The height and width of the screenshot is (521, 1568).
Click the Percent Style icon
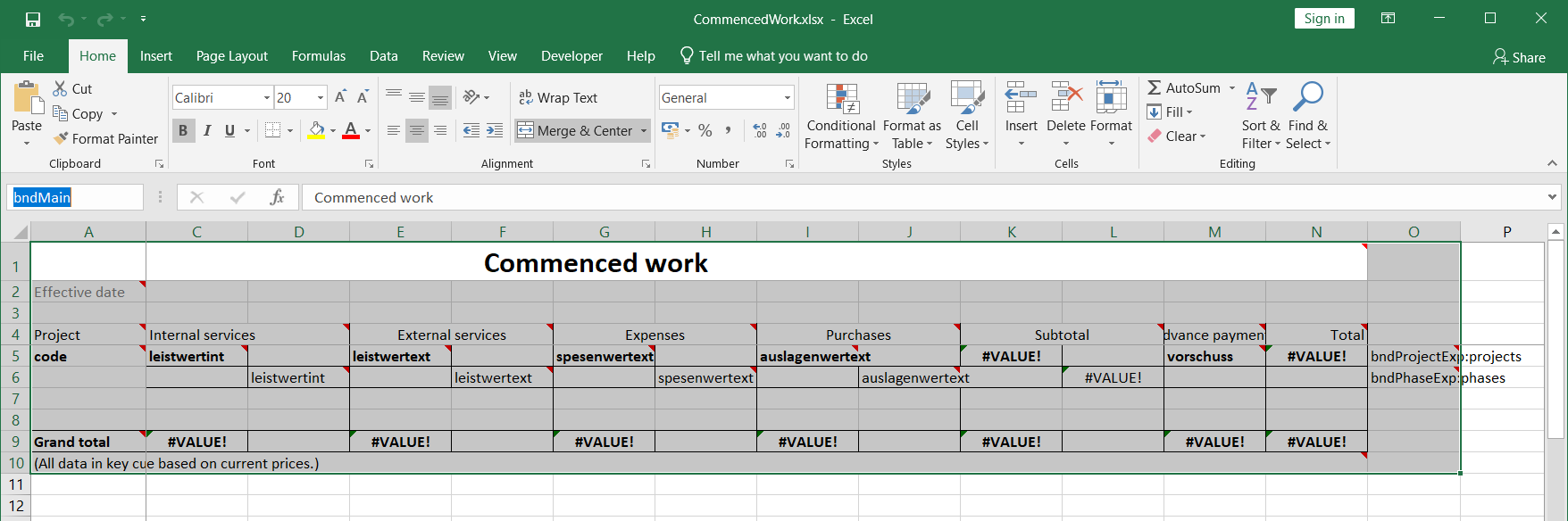pyautogui.click(x=705, y=130)
